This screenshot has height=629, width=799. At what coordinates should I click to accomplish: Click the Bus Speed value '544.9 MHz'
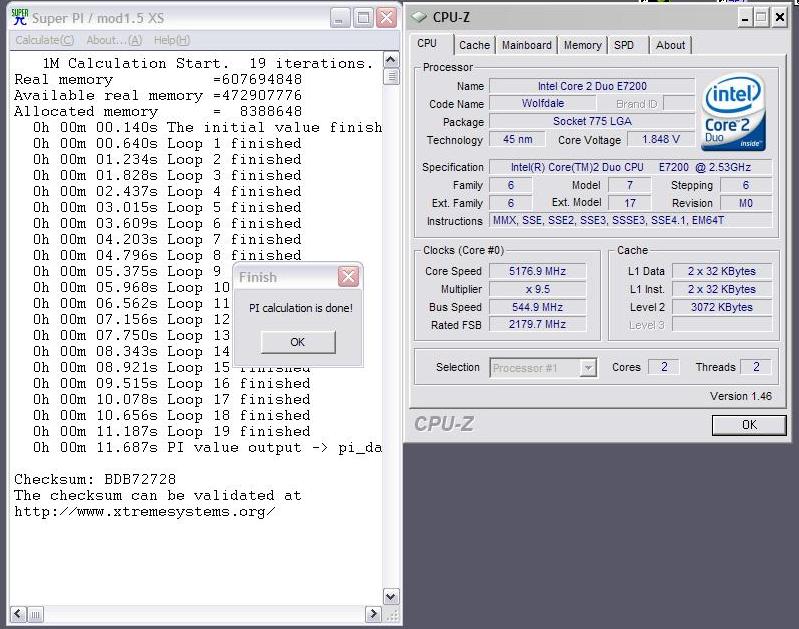[538, 307]
